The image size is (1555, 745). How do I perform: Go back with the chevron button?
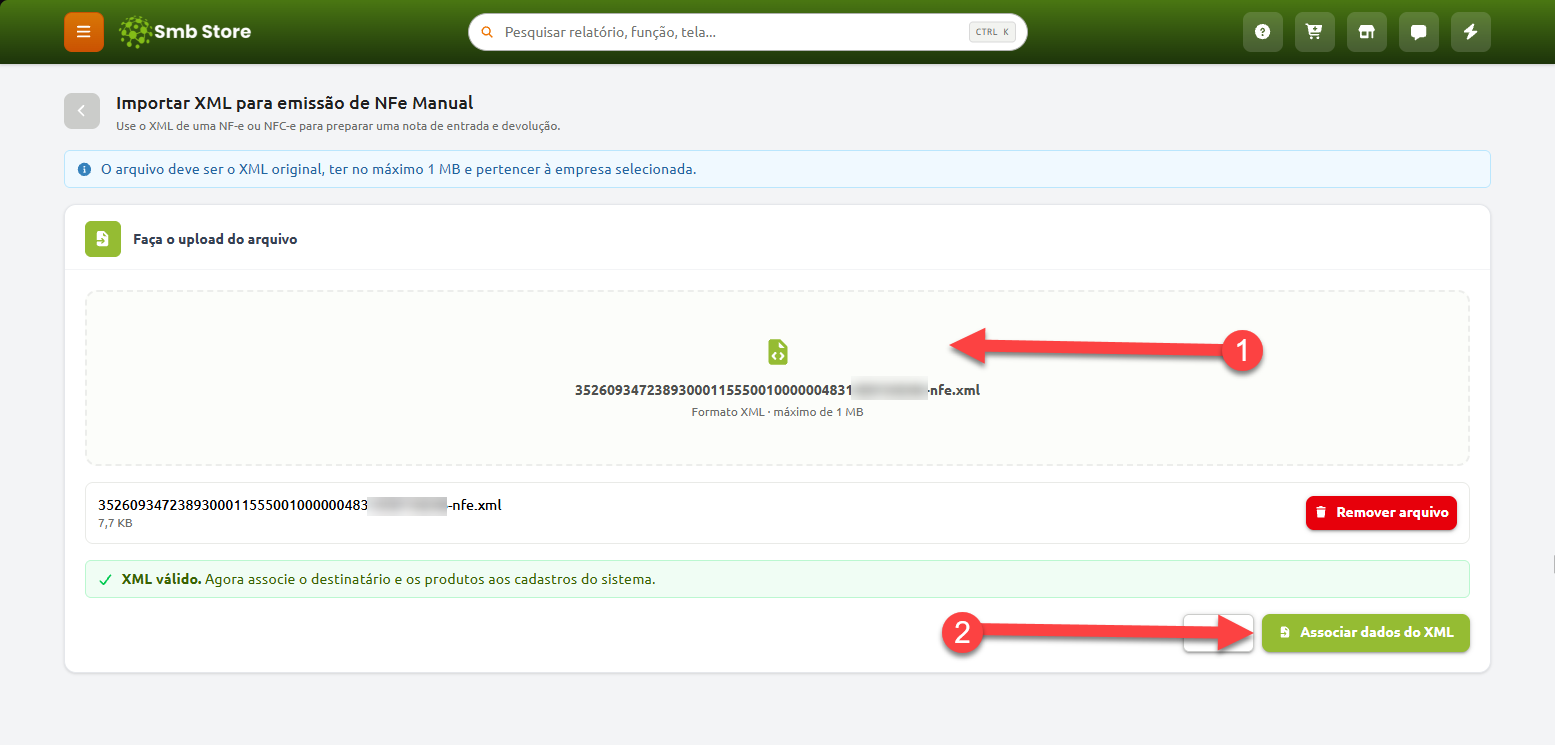[x=82, y=111]
